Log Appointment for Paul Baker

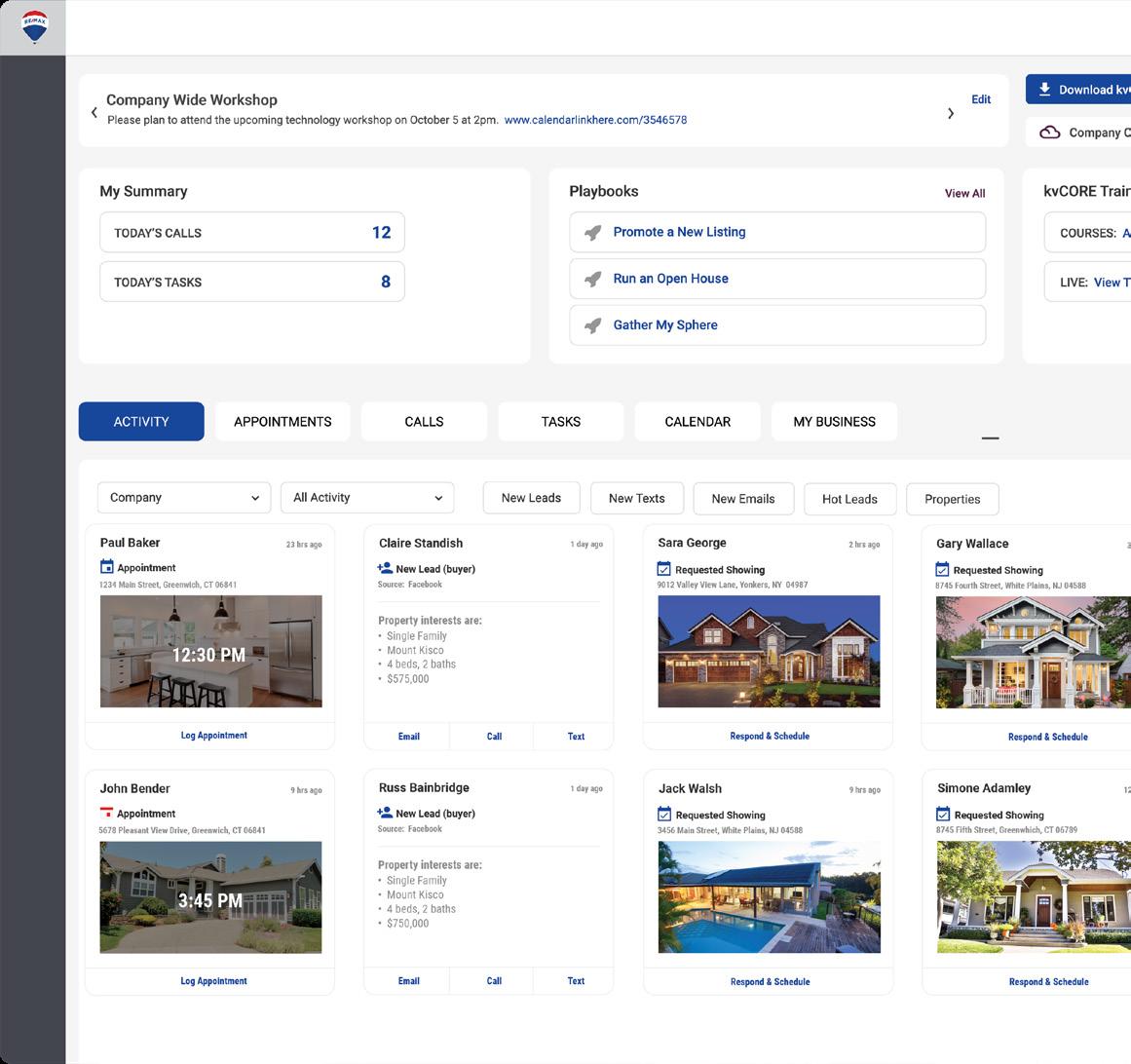point(213,736)
